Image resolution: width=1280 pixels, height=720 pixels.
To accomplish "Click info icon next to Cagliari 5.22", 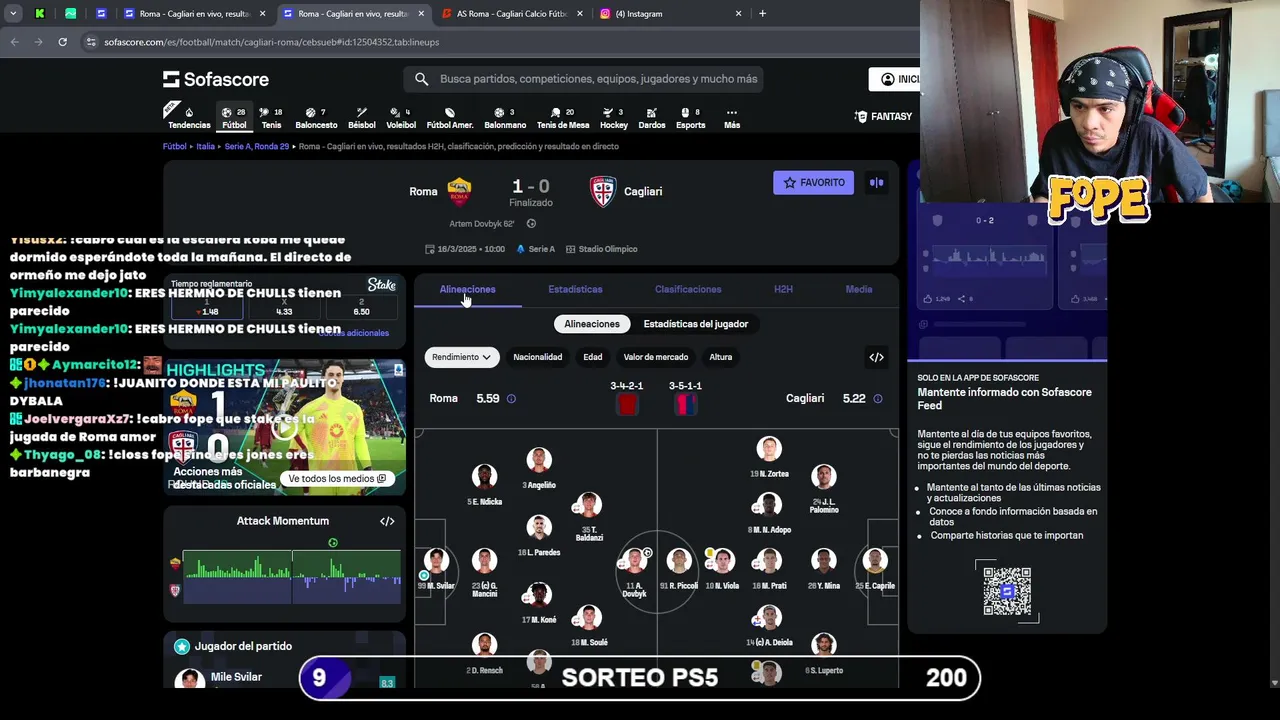I will (x=878, y=398).
